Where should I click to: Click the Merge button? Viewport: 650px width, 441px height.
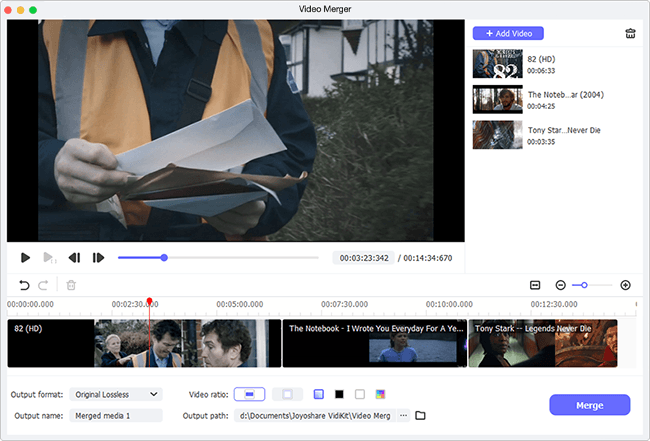[x=589, y=405]
